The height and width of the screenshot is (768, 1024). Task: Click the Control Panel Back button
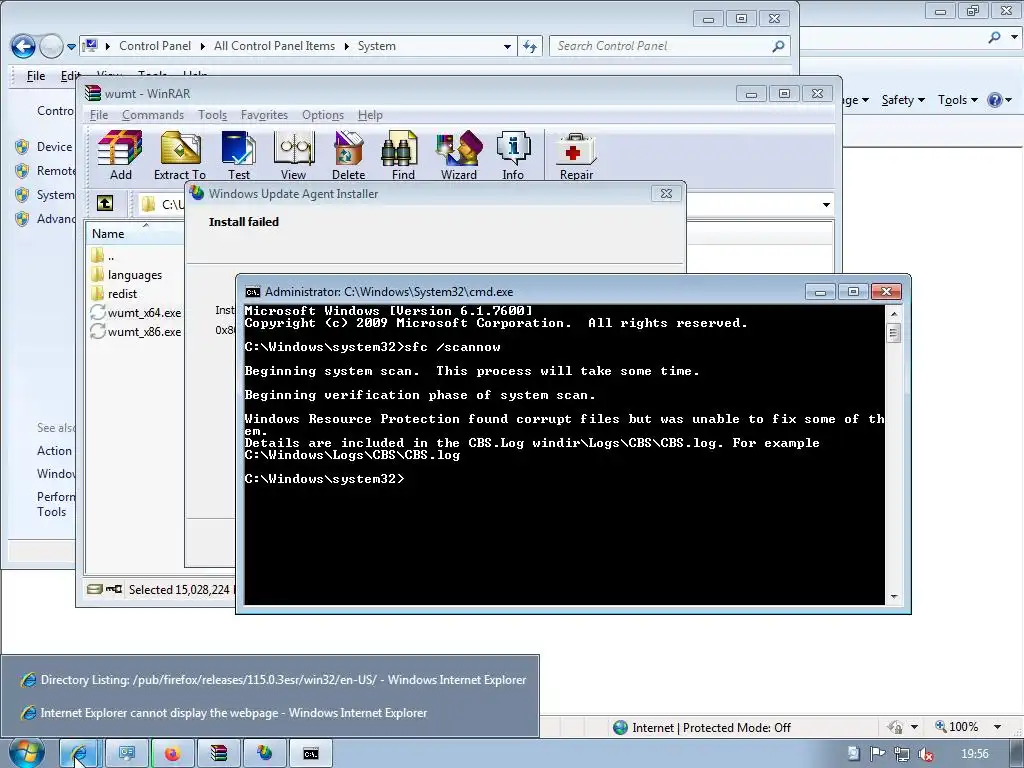point(24,46)
